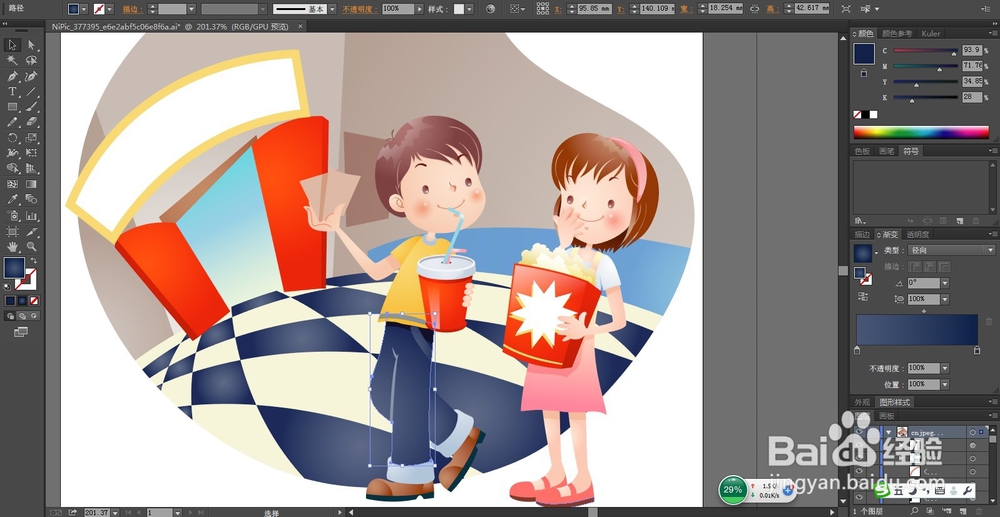Screen dimensions: 1000x517
Task: Select the Rotate tool
Action: [12, 137]
